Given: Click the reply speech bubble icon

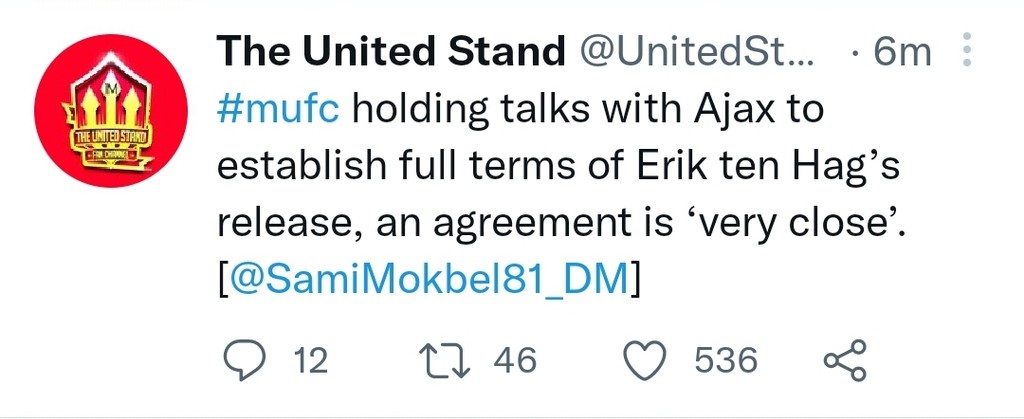Looking at the screenshot, I should pos(242,360).
